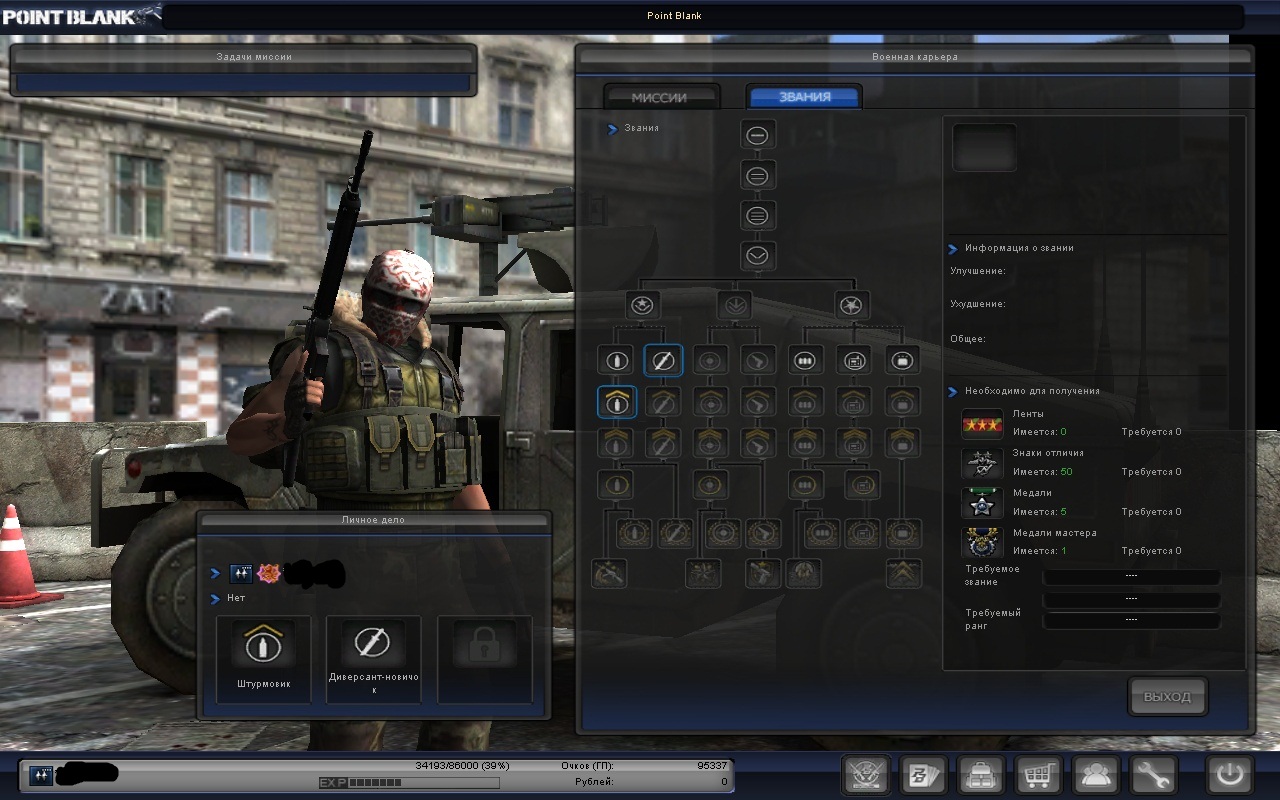1280x800 pixels.
Task: Click the Требуемое звание value field
Action: pyautogui.click(x=1131, y=577)
